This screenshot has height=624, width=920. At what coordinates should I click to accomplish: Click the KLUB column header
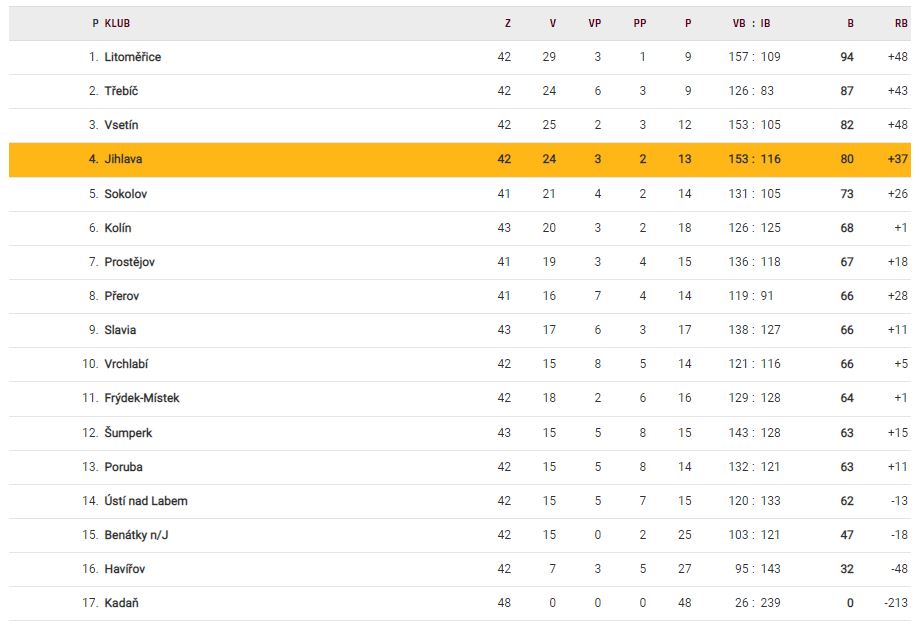pyautogui.click(x=117, y=23)
